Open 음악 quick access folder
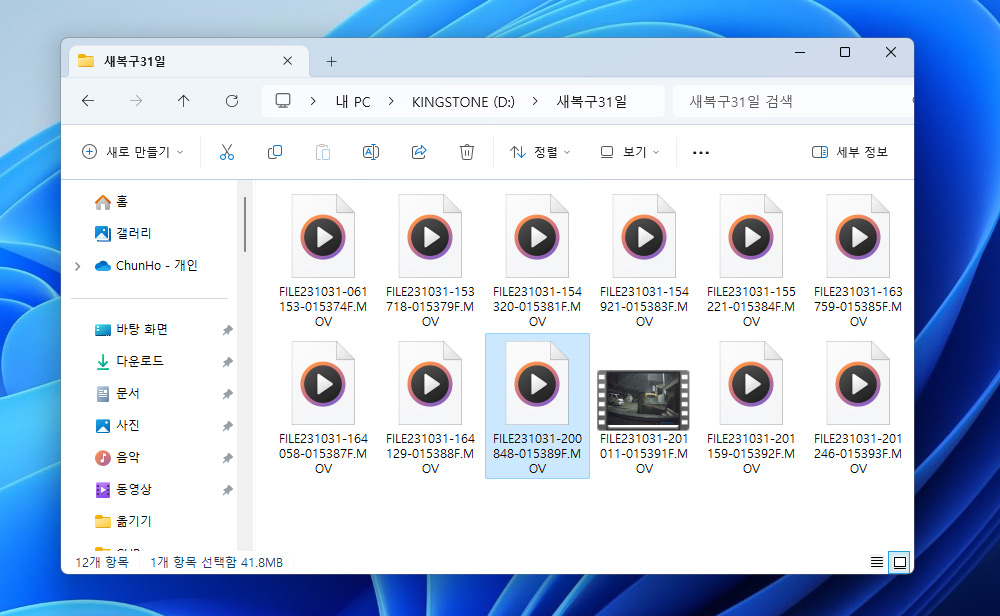1000x616 pixels. point(117,457)
